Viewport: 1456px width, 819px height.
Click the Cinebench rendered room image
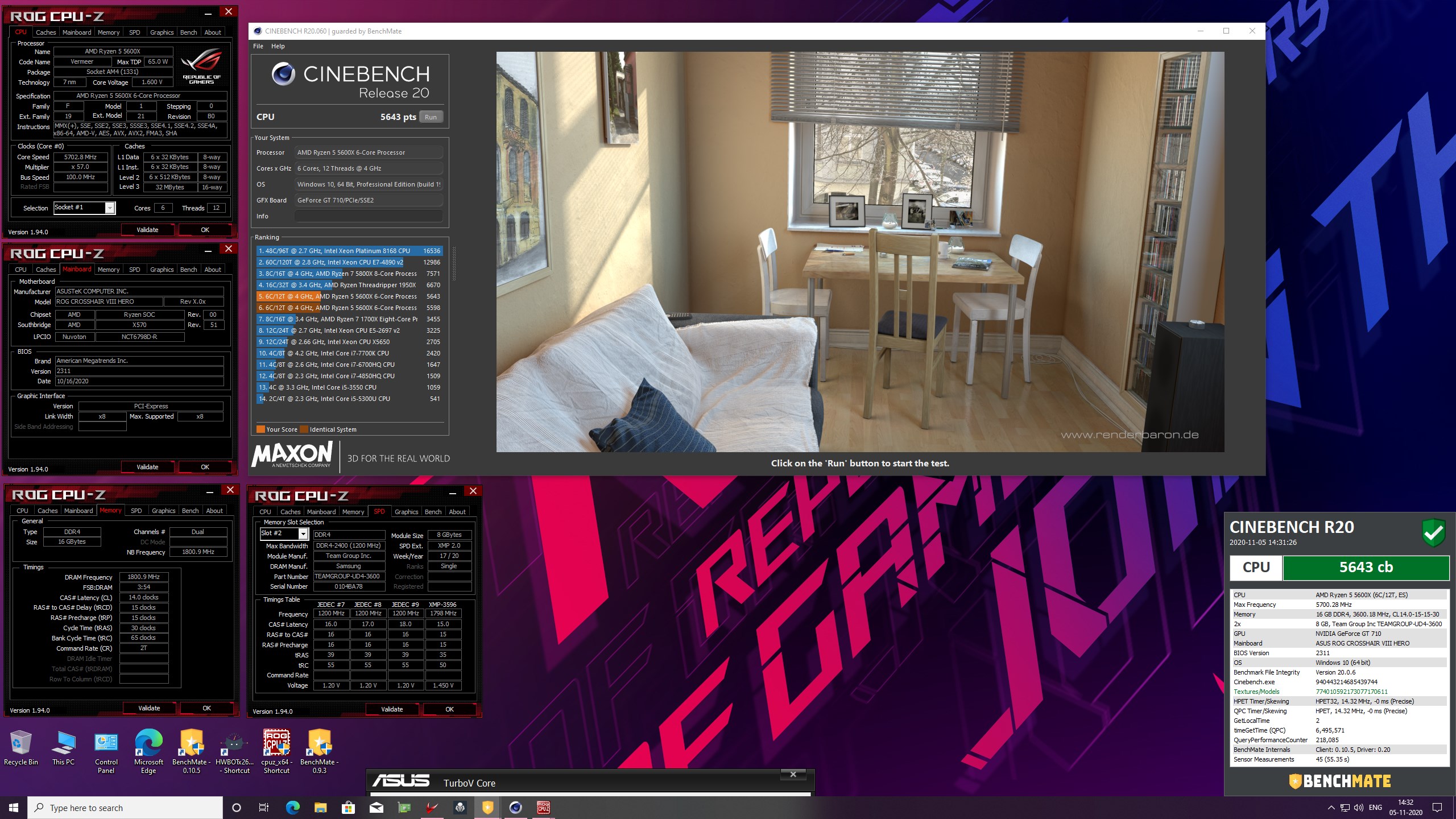pyautogui.click(x=860, y=252)
